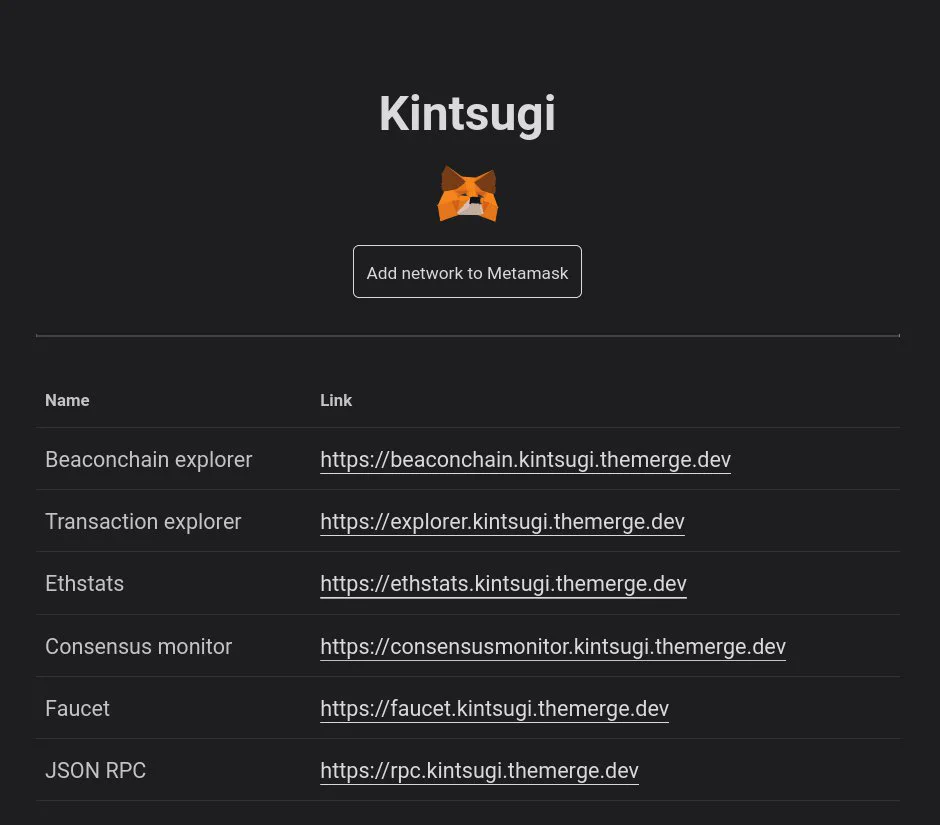Select the Transaction explorer row label
This screenshot has height=825, width=940.
[143, 522]
